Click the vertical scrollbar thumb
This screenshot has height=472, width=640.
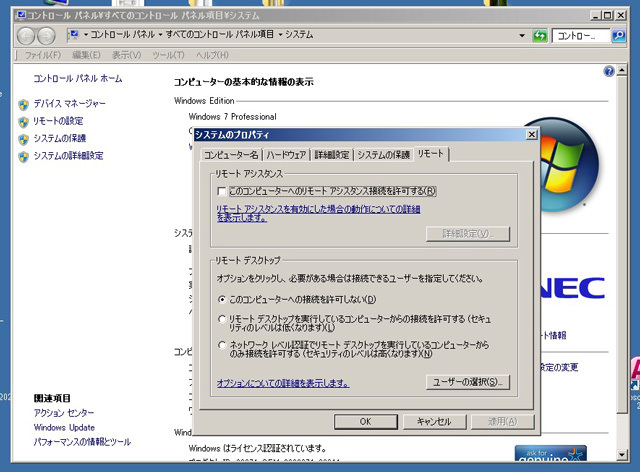tap(622, 245)
